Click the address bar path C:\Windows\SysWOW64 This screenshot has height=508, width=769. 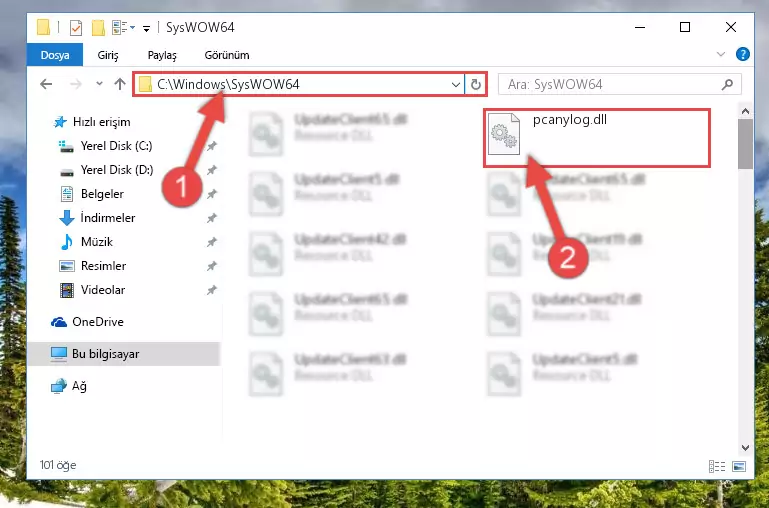pyautogui.click(x=228, y=84)
